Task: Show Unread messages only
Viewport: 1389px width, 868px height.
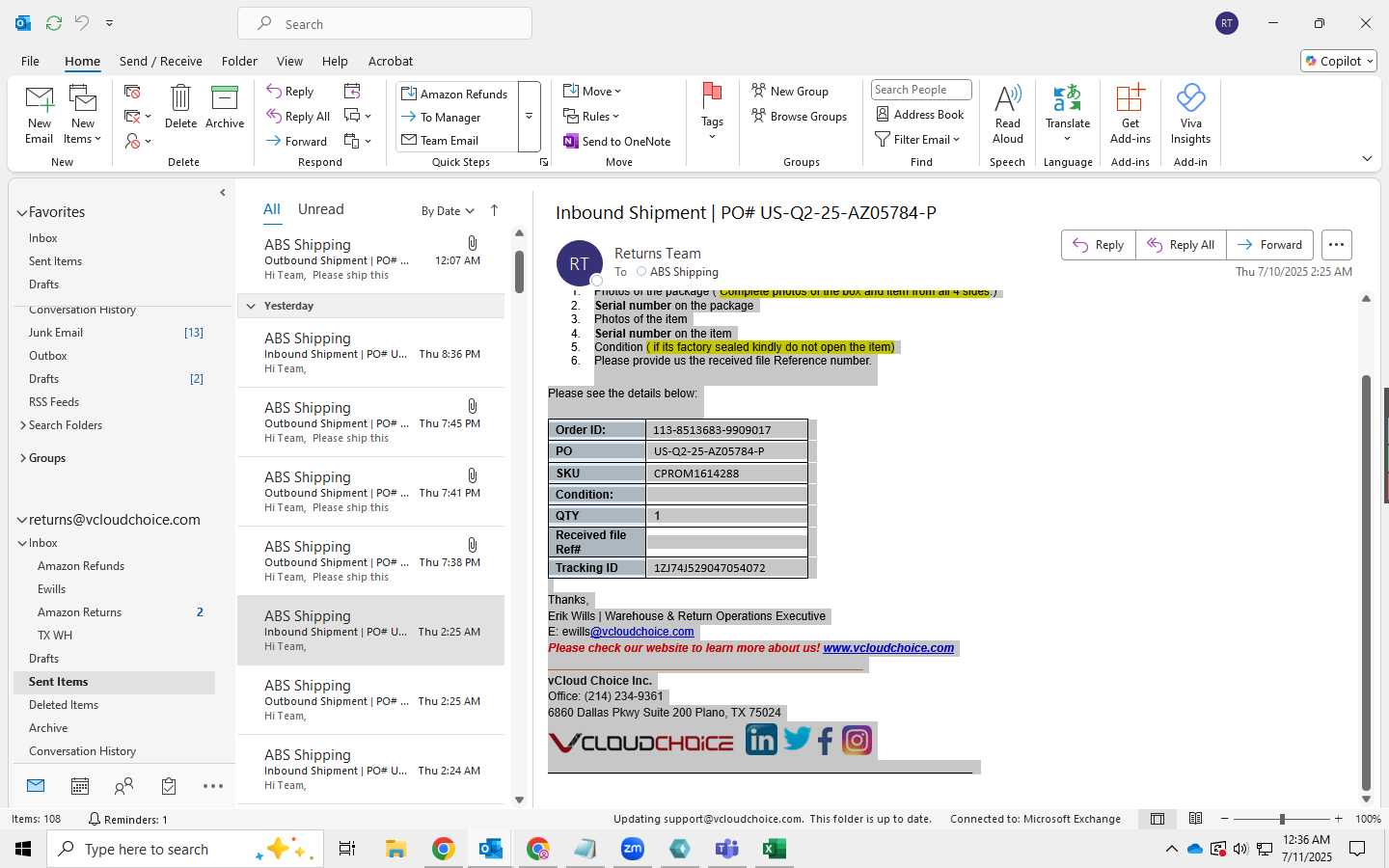Action: pyautogui.click(x=321, y=209)
